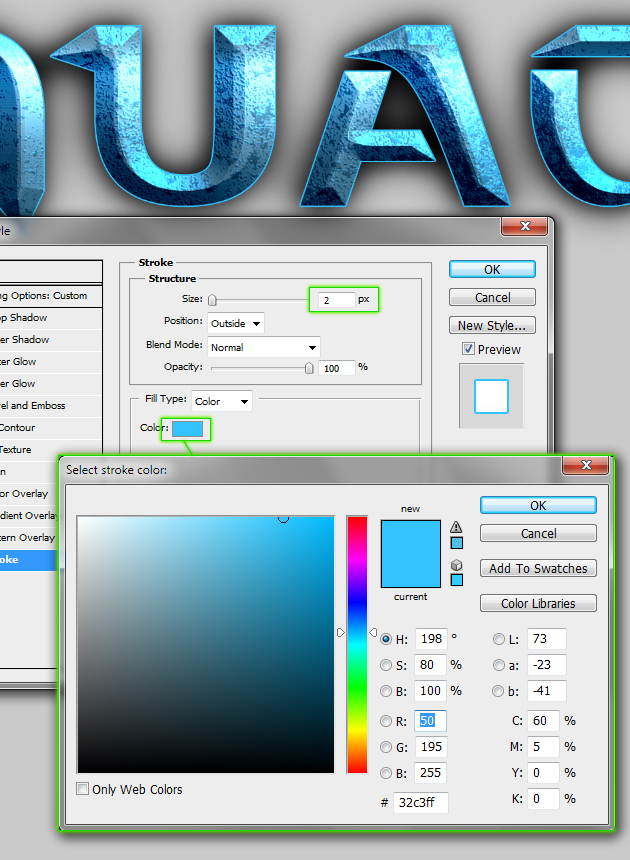Open the stroke Position dropdown

236,323
